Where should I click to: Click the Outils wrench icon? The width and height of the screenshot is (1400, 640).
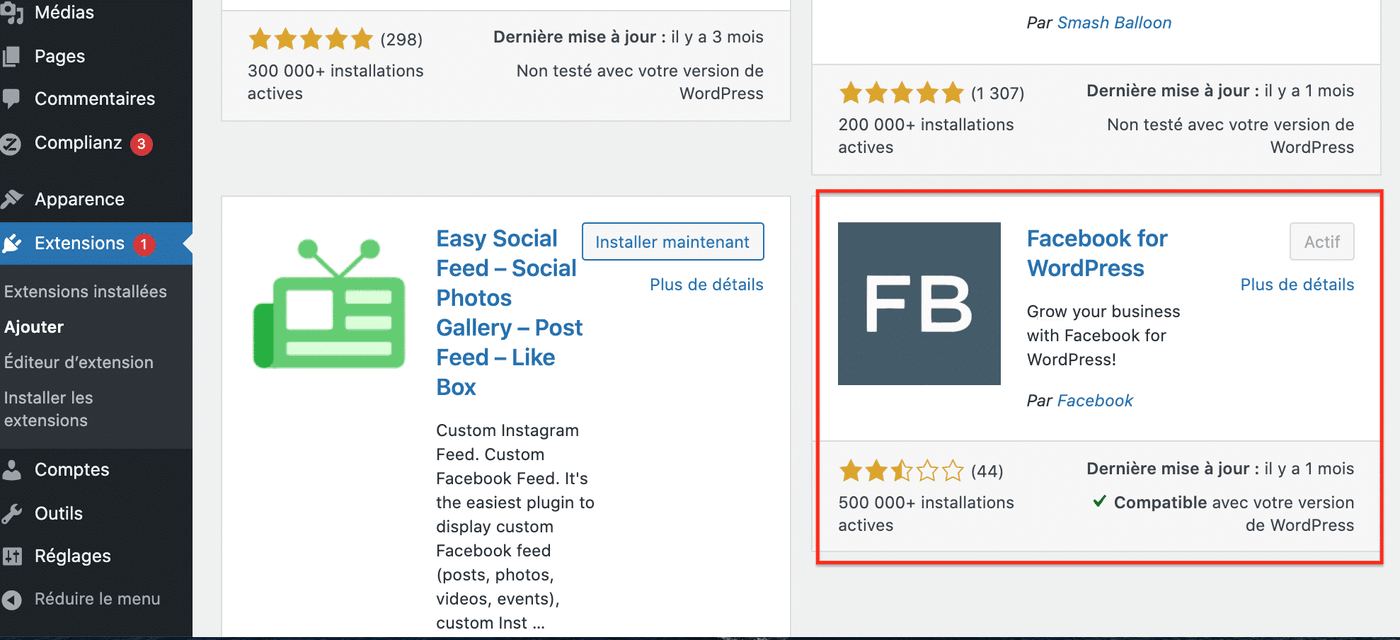point(12,513)
